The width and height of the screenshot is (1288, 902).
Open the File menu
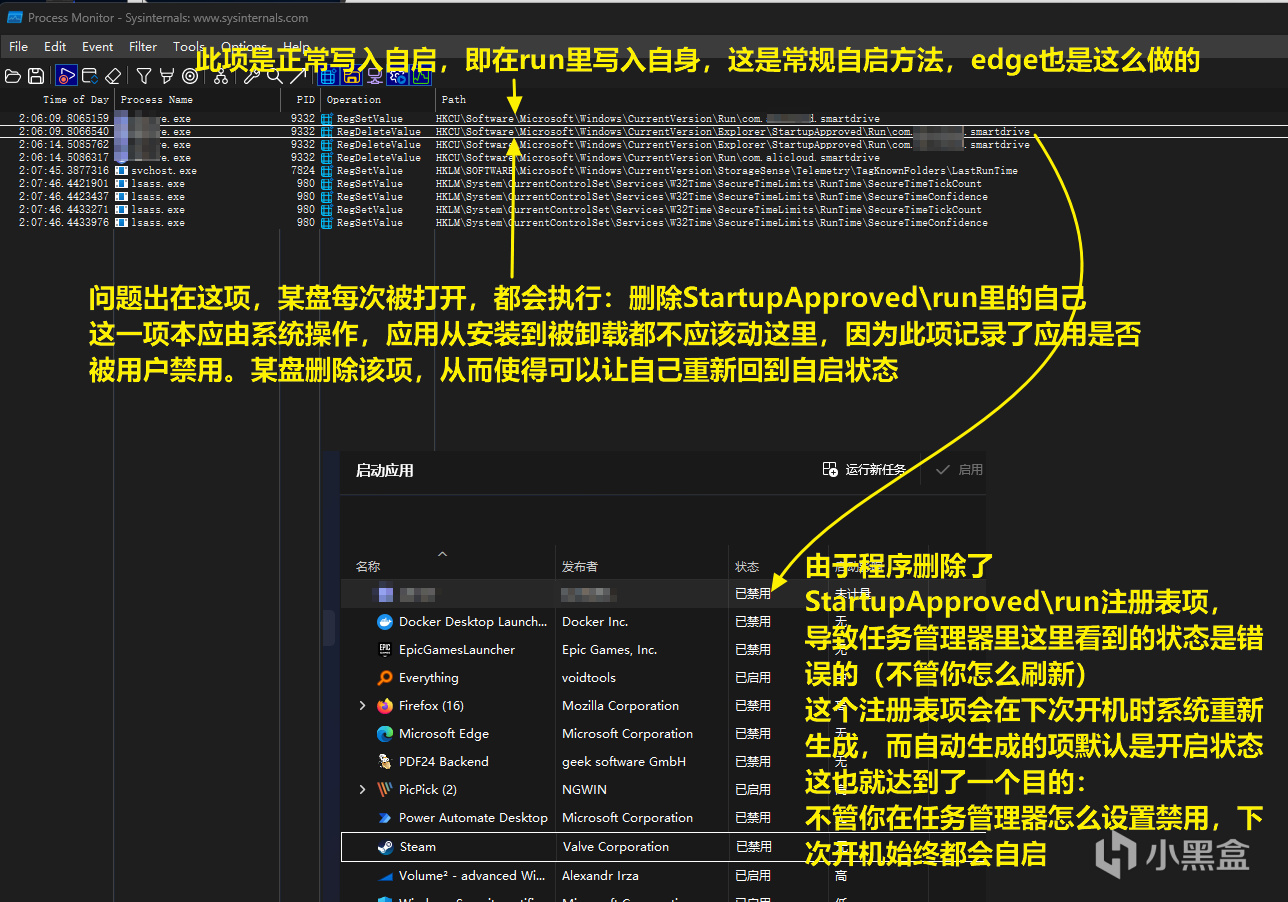(18, 46)
